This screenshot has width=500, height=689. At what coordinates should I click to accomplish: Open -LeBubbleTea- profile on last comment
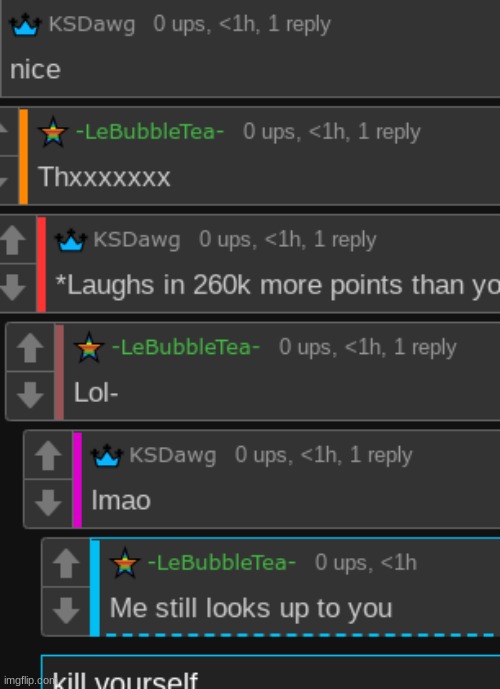point(222,562)
